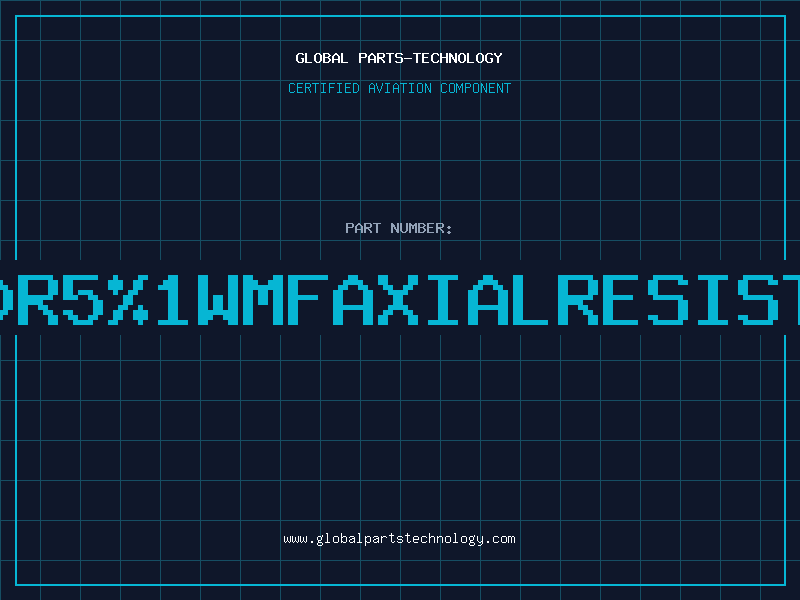Viewport: 800px width, 600px height.
Task: Click the 'GLOBAL PARTS-TECHNOLOGY' heading
Action: (399, 58)
